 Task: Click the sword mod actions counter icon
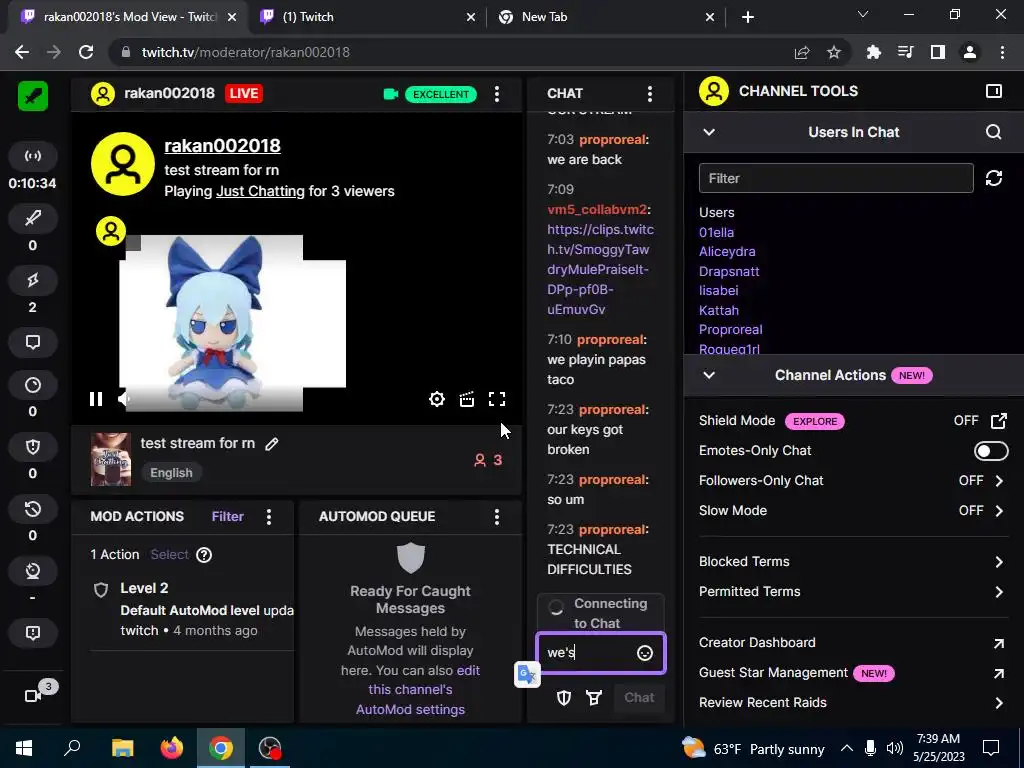tap(33, 218)
